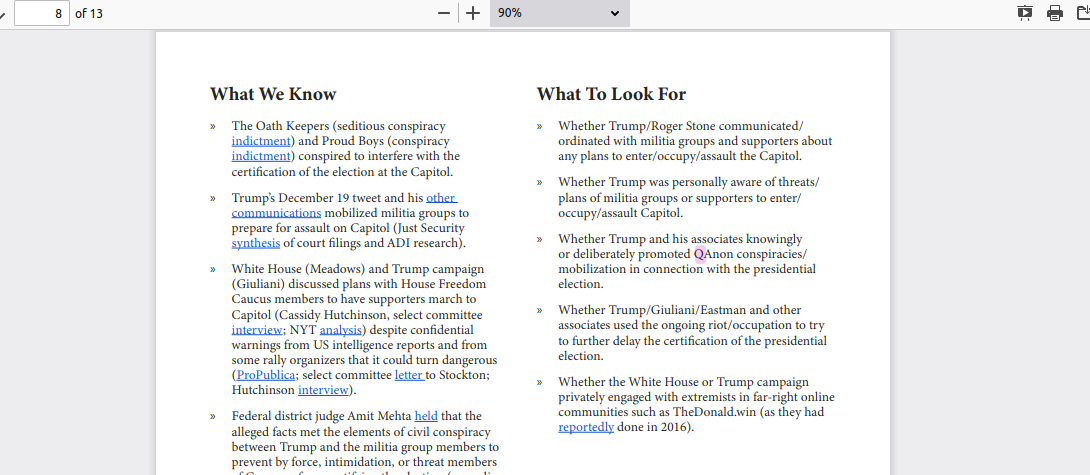Open the final Hutchinson 'interview' link
1090x475 pixels.
coord(323,390)
